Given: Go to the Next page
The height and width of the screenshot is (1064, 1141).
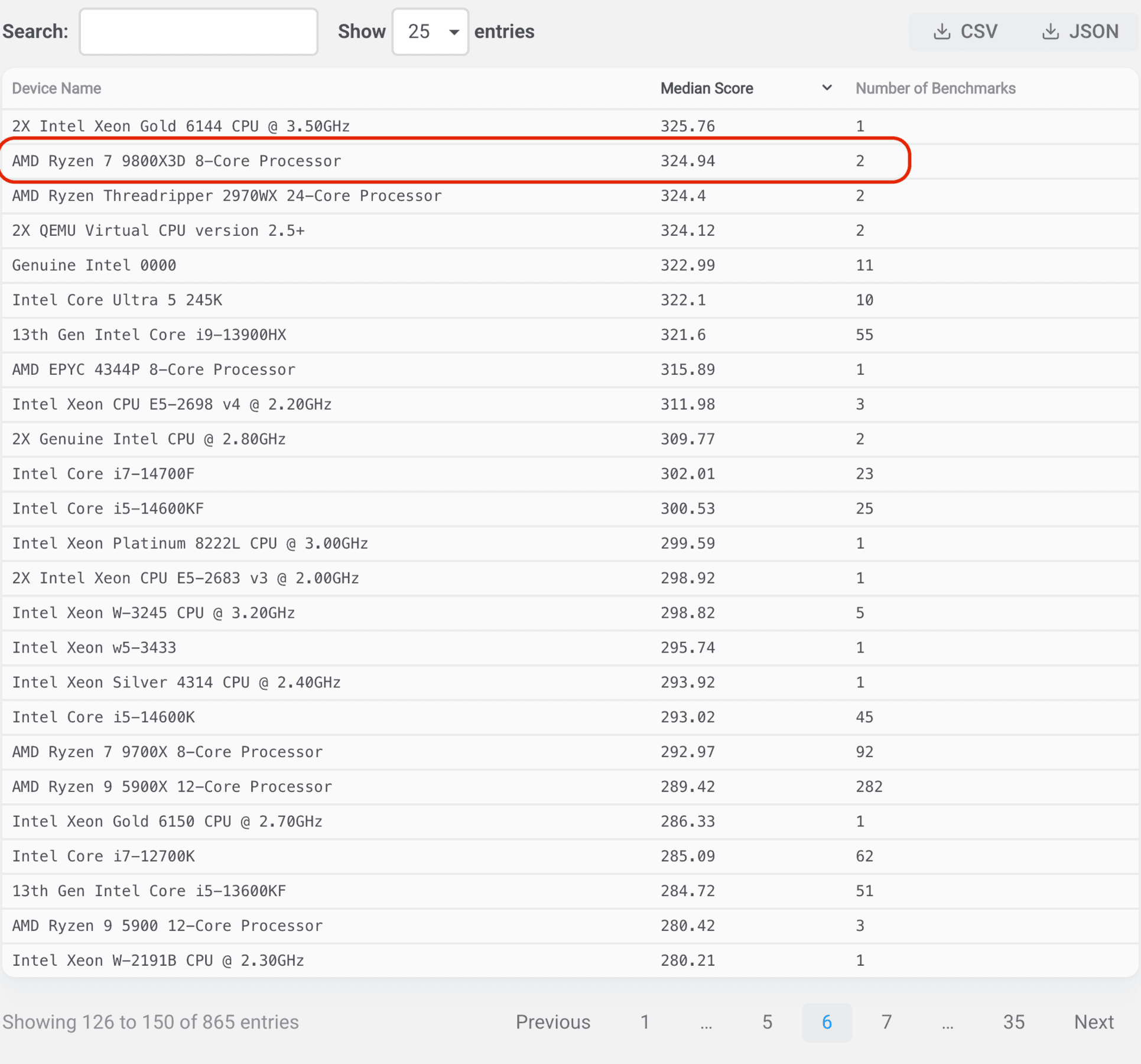Looking at the screenshot, I should (1093, 1022).
